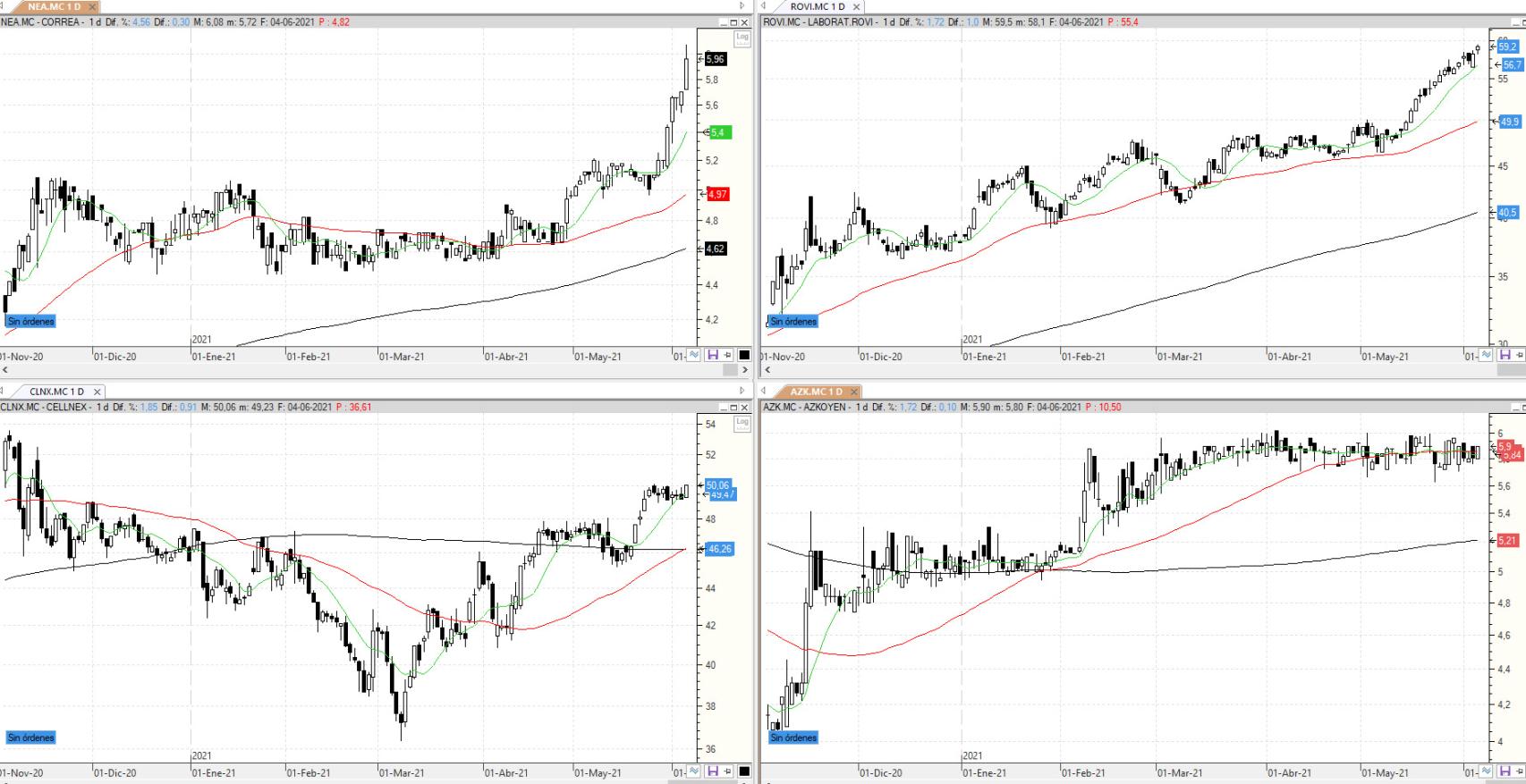The image size is (1526, 784).
Task: Click the save icon in the CLNX.MC chart
Action: tap(713, 771)
